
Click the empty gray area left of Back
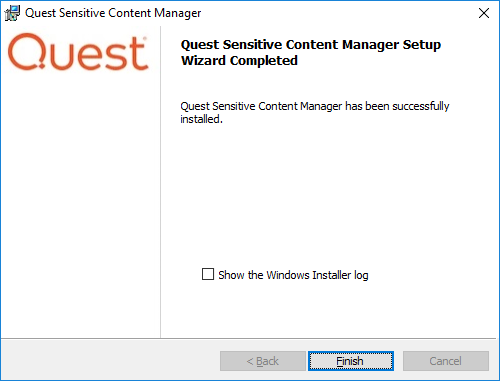110,361
